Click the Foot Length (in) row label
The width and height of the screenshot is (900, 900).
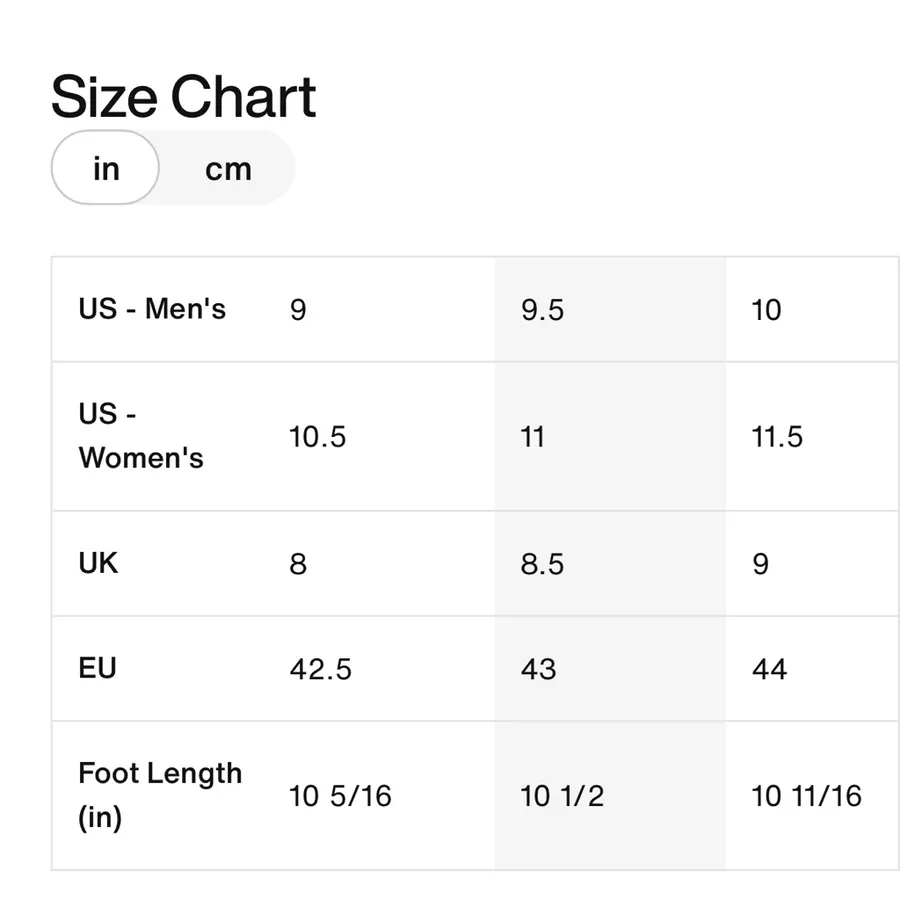[160, 796]
